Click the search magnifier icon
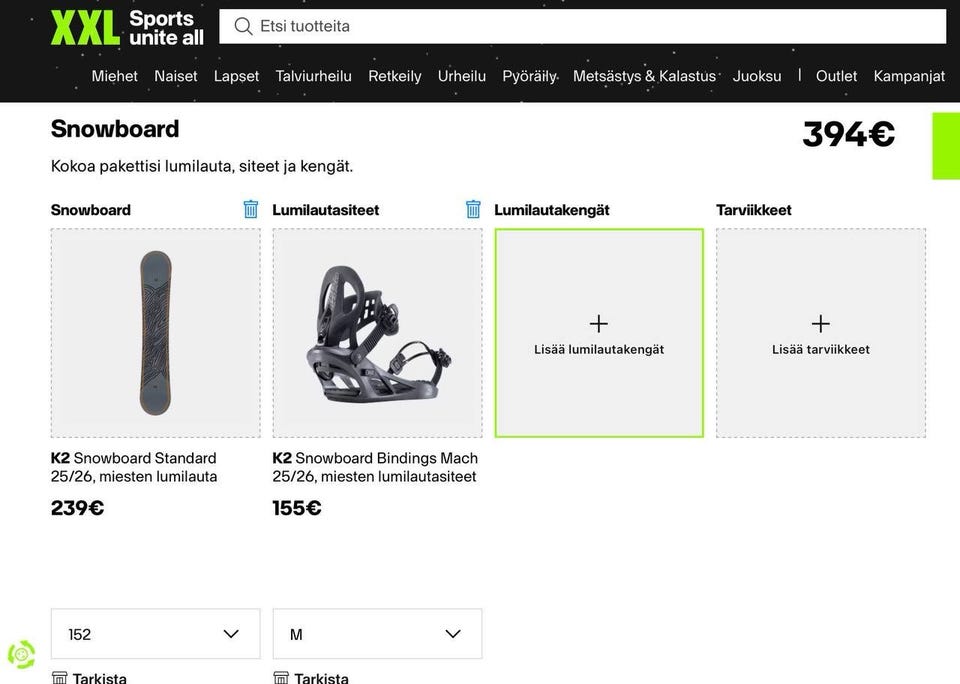960x684 pixels. pyautogui.click(x=243, y=26)
